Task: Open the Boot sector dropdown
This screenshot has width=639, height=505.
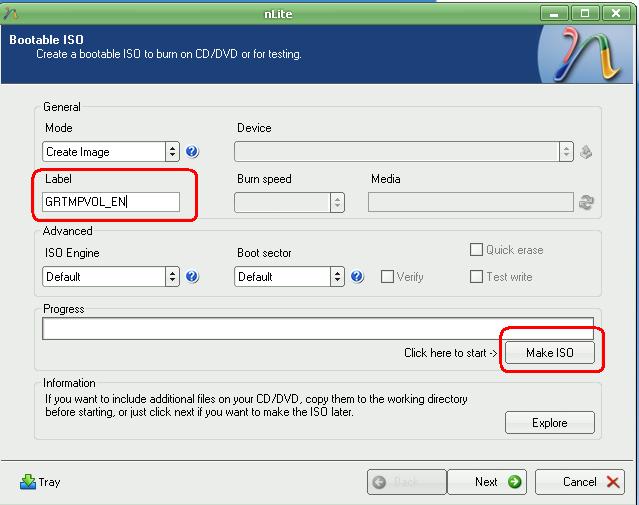Action: pyautogui.click(x=289, y=277)
